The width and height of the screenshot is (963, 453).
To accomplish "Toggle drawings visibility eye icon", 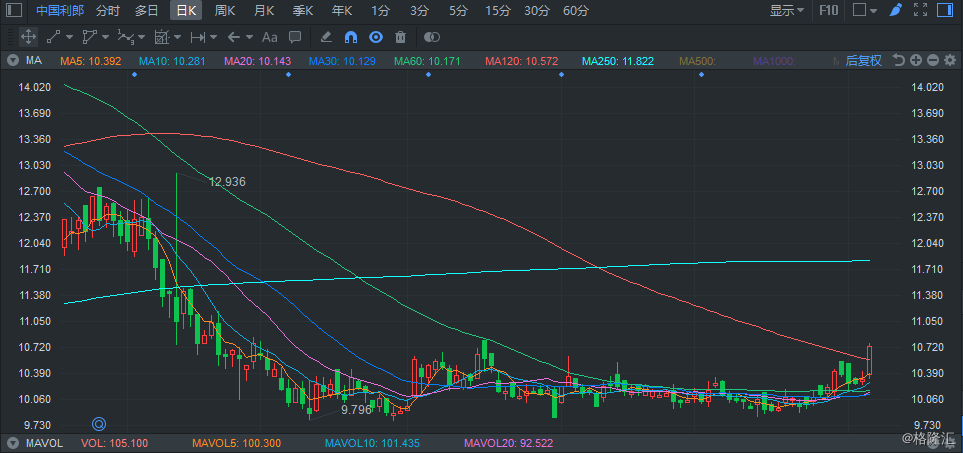I will click(376, 37).
